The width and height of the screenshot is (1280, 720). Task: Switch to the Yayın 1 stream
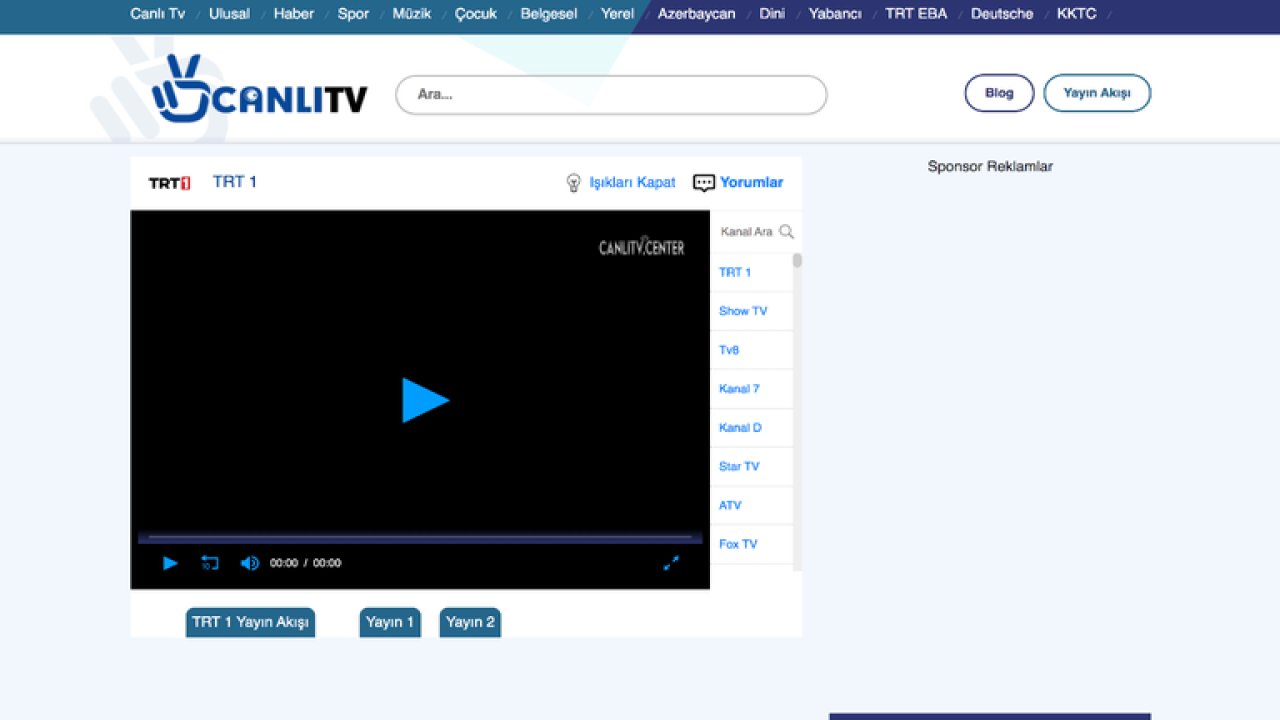point(390,622)
